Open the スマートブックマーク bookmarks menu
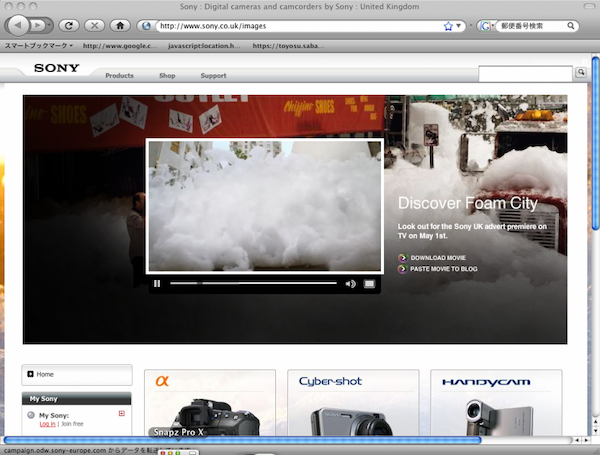This screenshot has width=600, height=455. coord(39,46)
